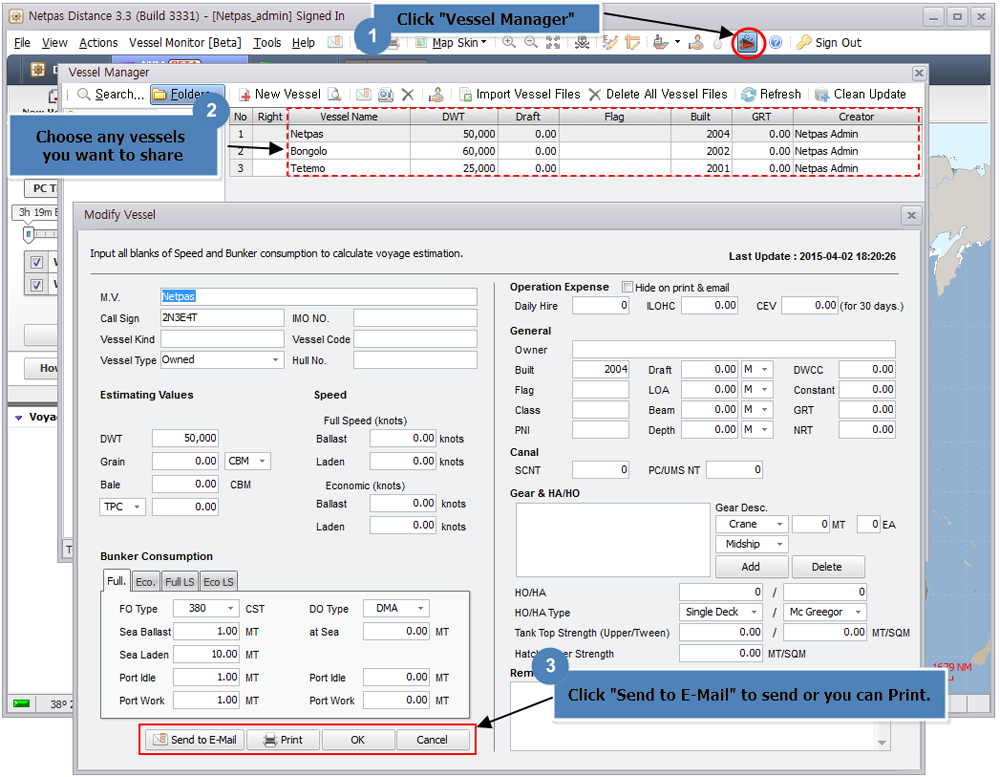Switch to the Eco. bunker consumption tab
Image resolution: width=1000 pixels, height=777 pixels.
pos(146,581)
